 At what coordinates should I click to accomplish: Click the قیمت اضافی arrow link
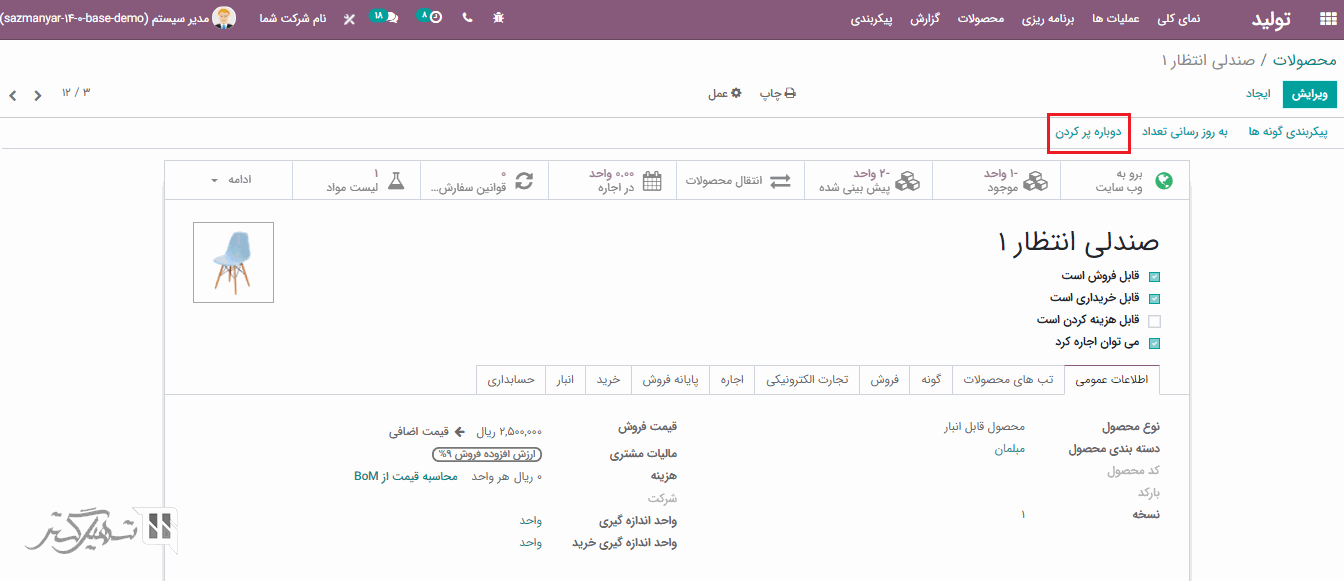click(427, 432)
